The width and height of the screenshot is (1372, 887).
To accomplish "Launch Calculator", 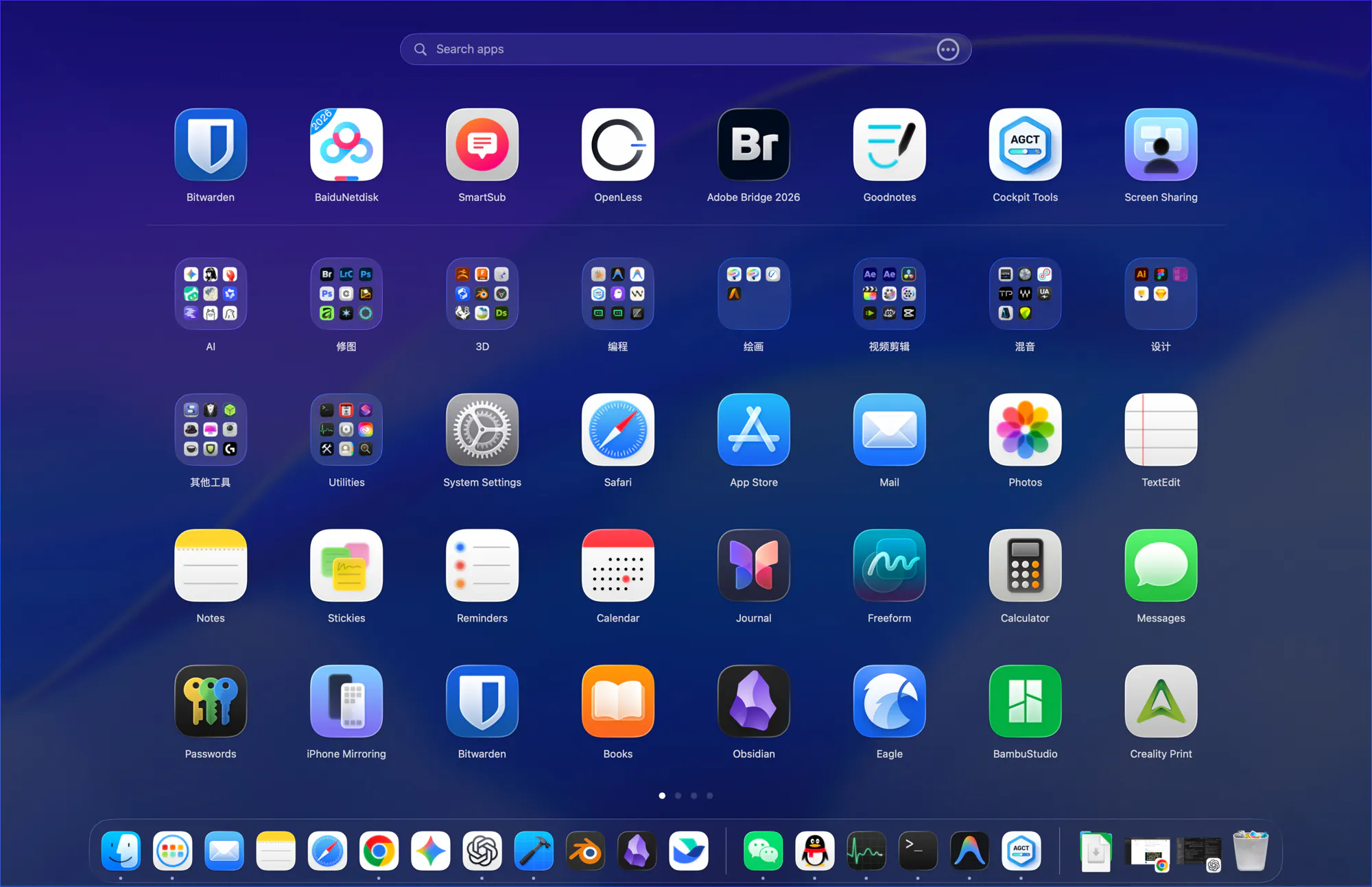I will click(x=1026, y=565).
